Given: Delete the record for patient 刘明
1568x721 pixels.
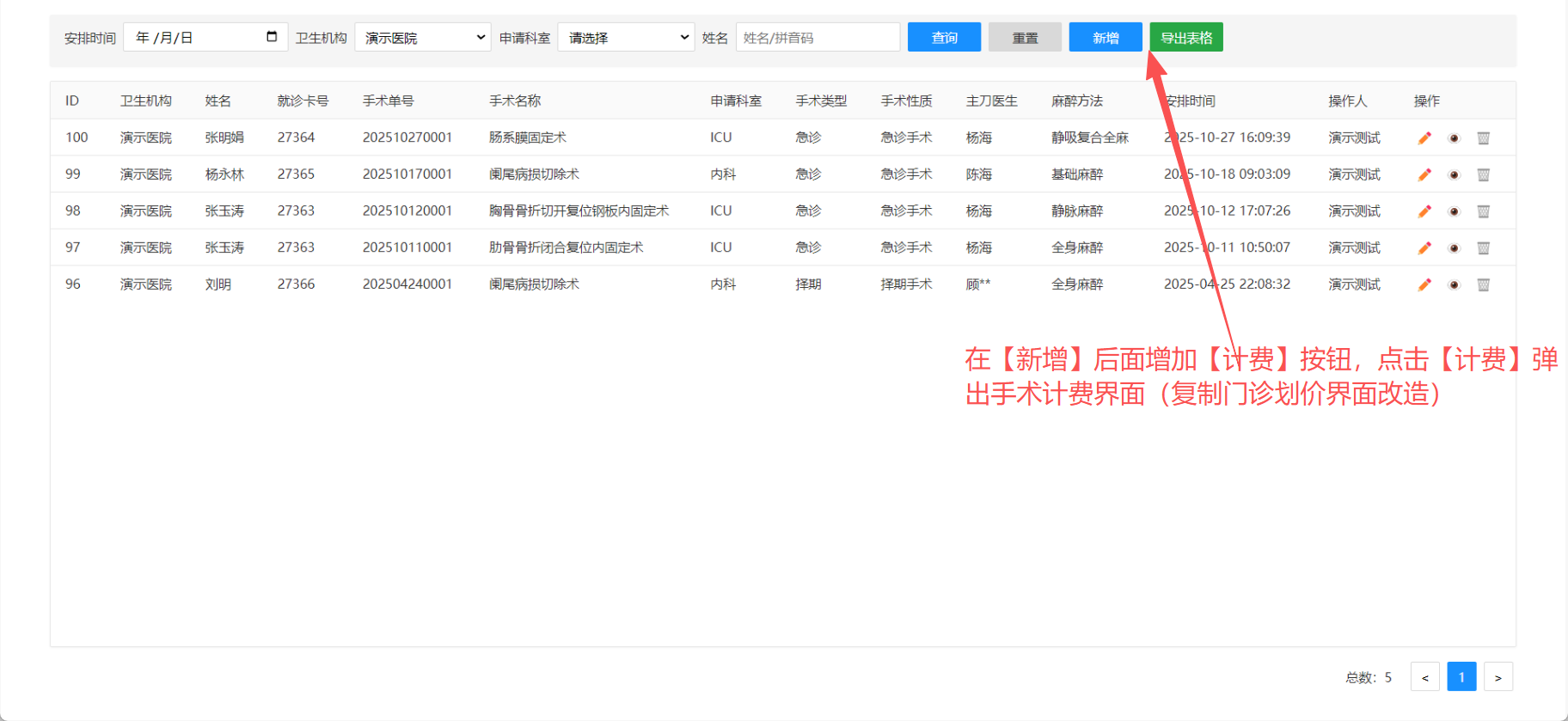Looking at the screenshot, I should click(1483, 285).
